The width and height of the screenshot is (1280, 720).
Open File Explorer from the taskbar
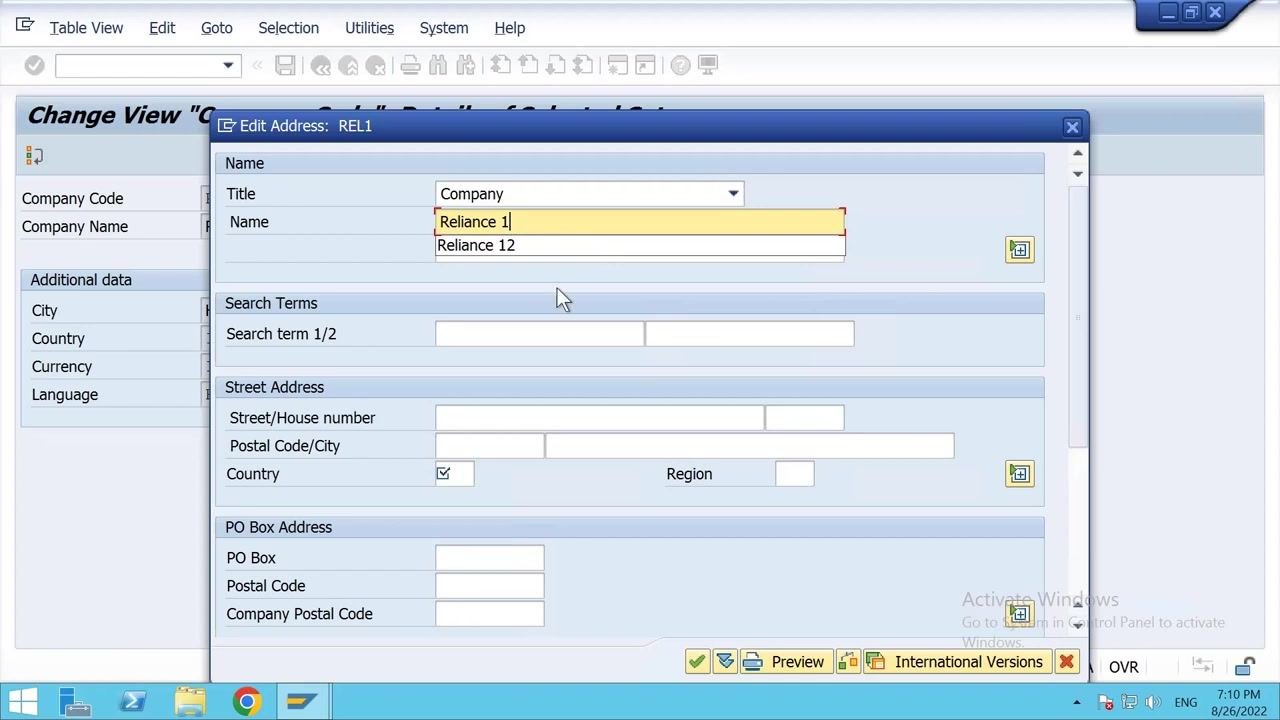[189, 701]
